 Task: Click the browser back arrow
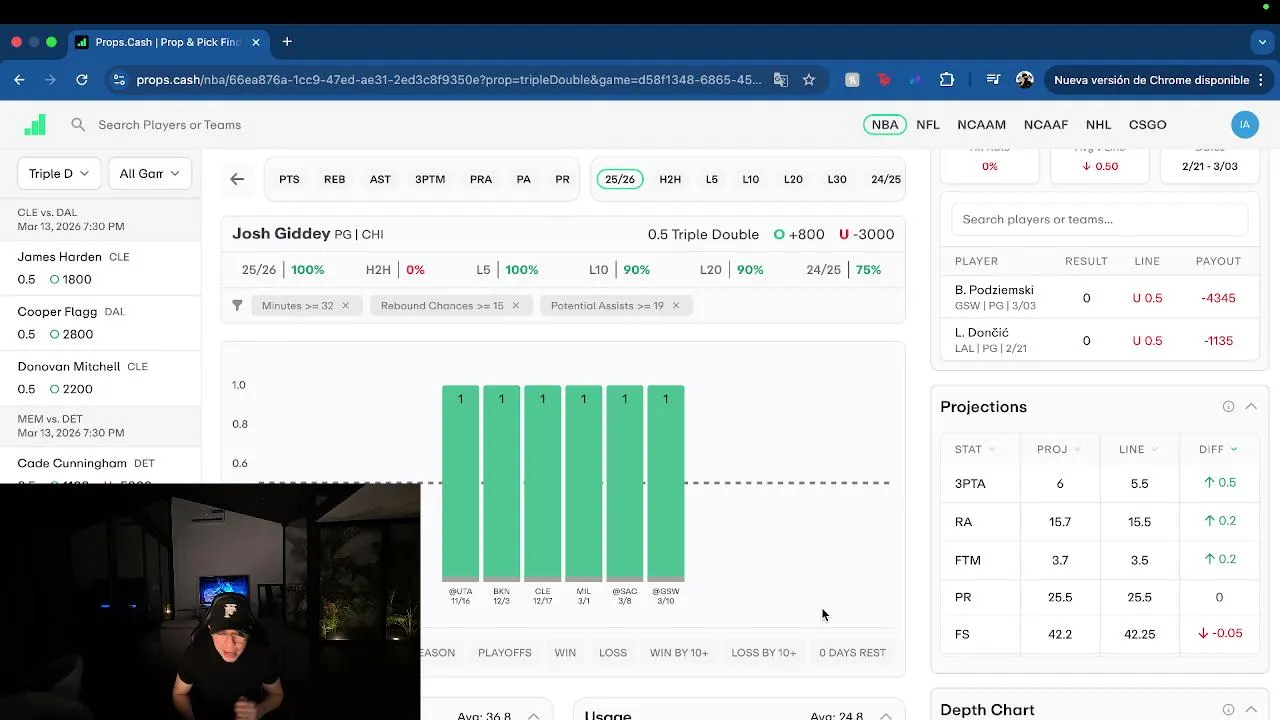19,80
